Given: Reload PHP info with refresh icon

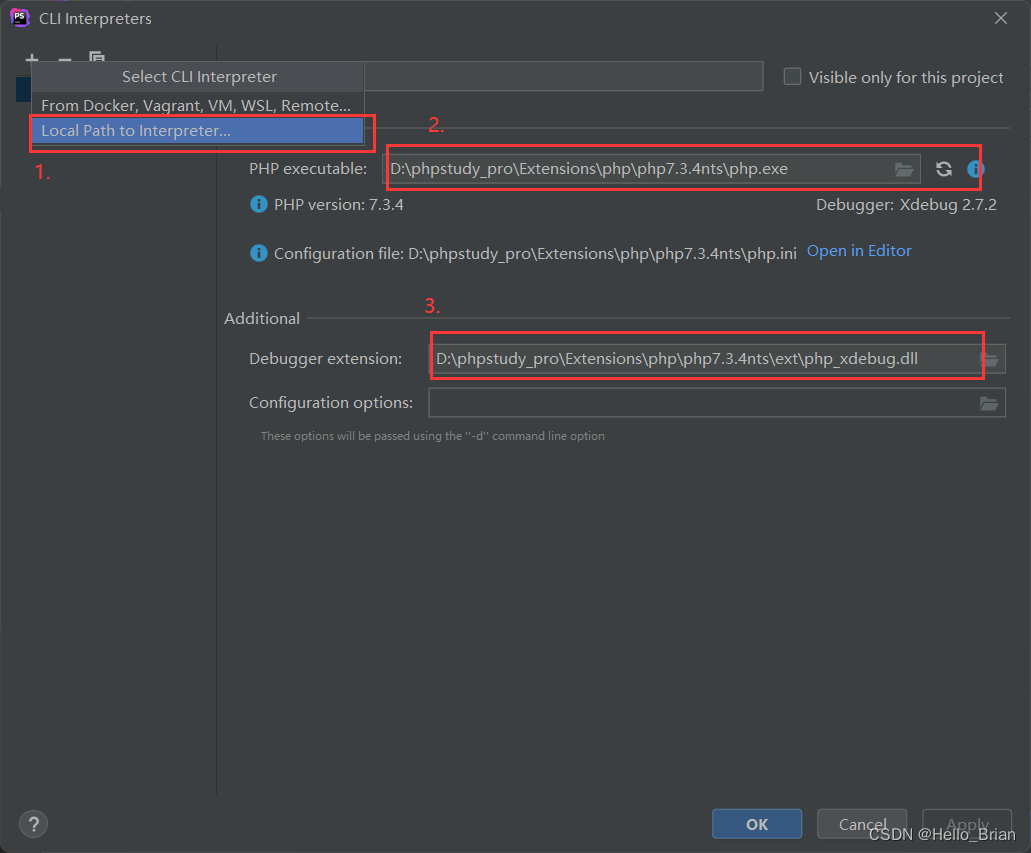Looking at the screenshot, I should pos(944,169).
